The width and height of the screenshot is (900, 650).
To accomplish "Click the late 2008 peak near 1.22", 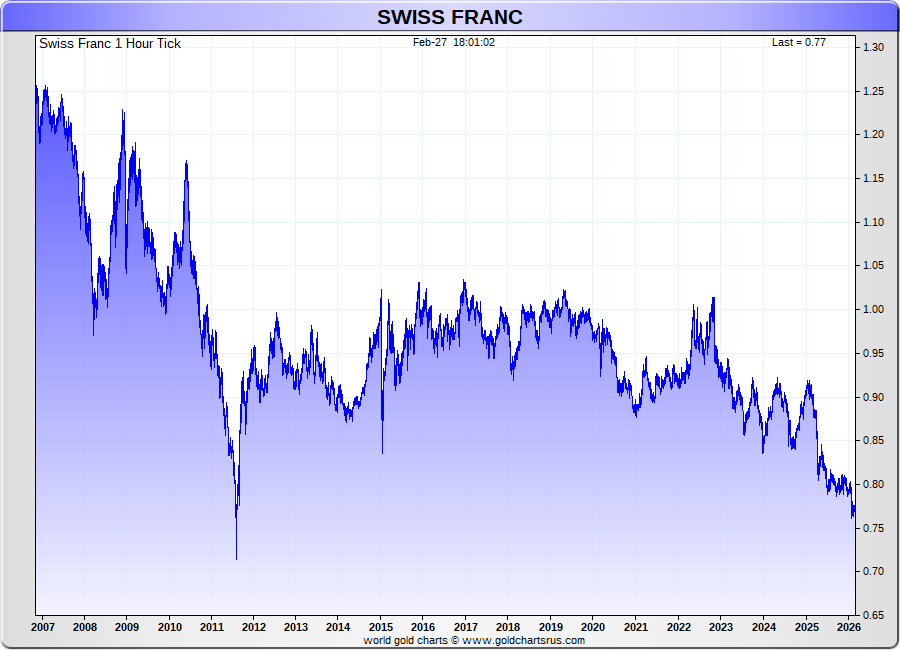I will (x=123, y=111).
